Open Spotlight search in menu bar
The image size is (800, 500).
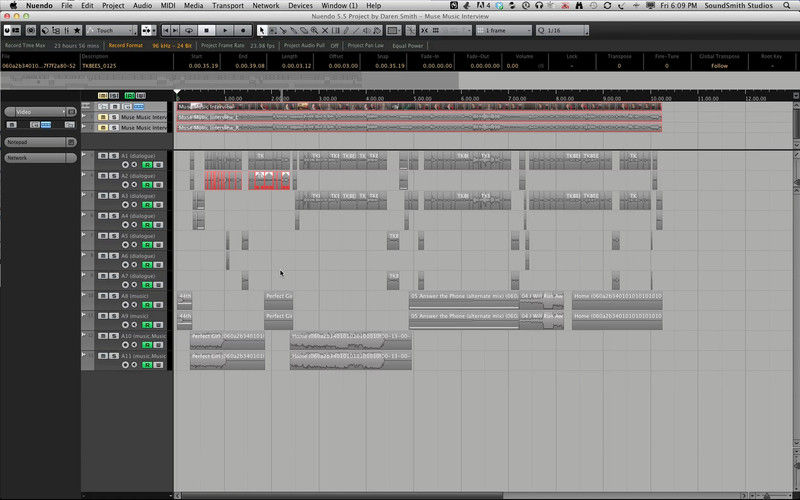click(x=787, y=6)
